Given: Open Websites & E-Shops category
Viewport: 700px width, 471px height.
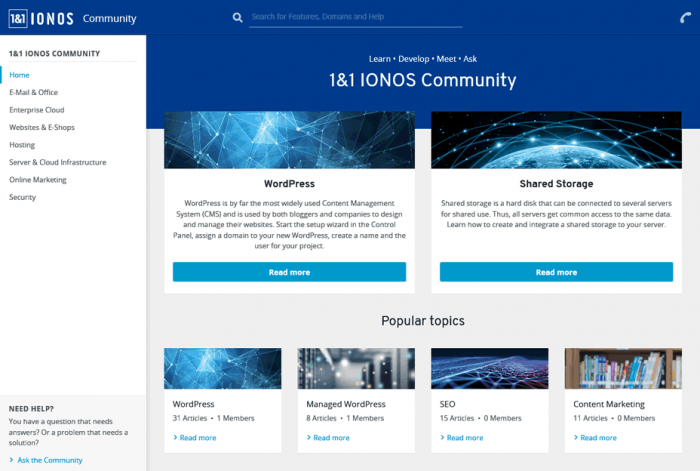Looking at the screenshot, I should [x=42, y=127].
